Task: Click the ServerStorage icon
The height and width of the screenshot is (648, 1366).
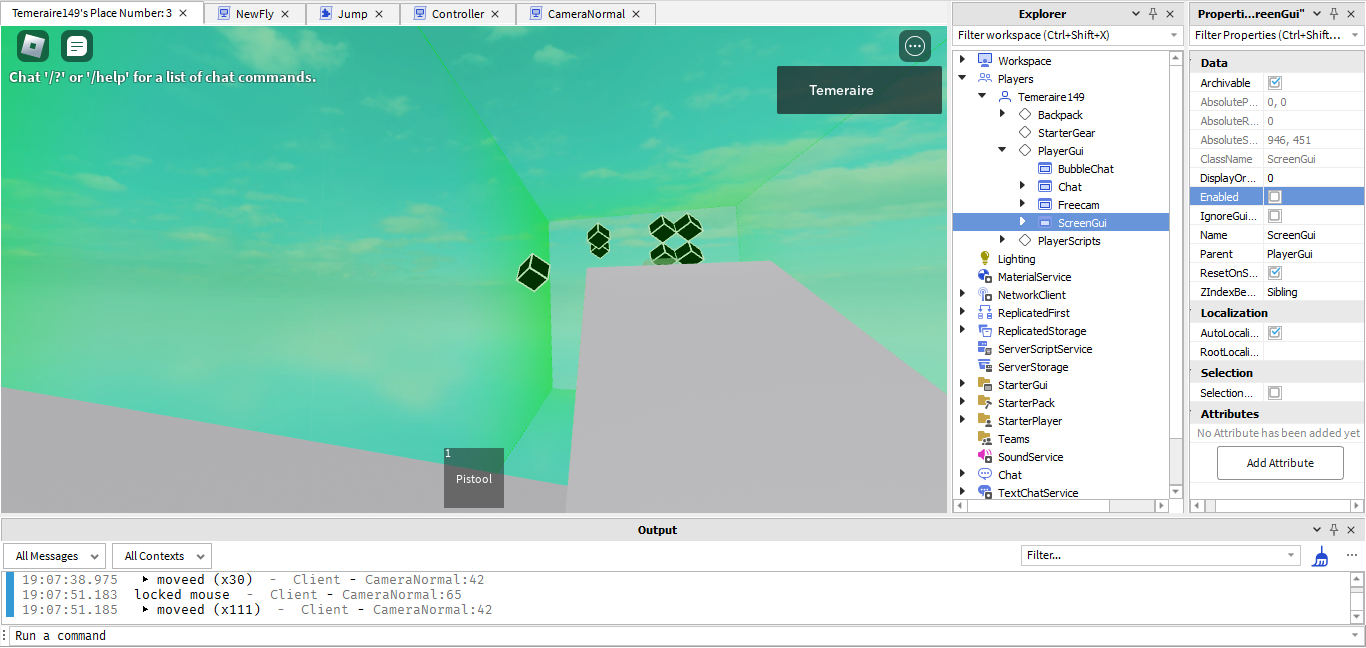Action: point(985,367)
